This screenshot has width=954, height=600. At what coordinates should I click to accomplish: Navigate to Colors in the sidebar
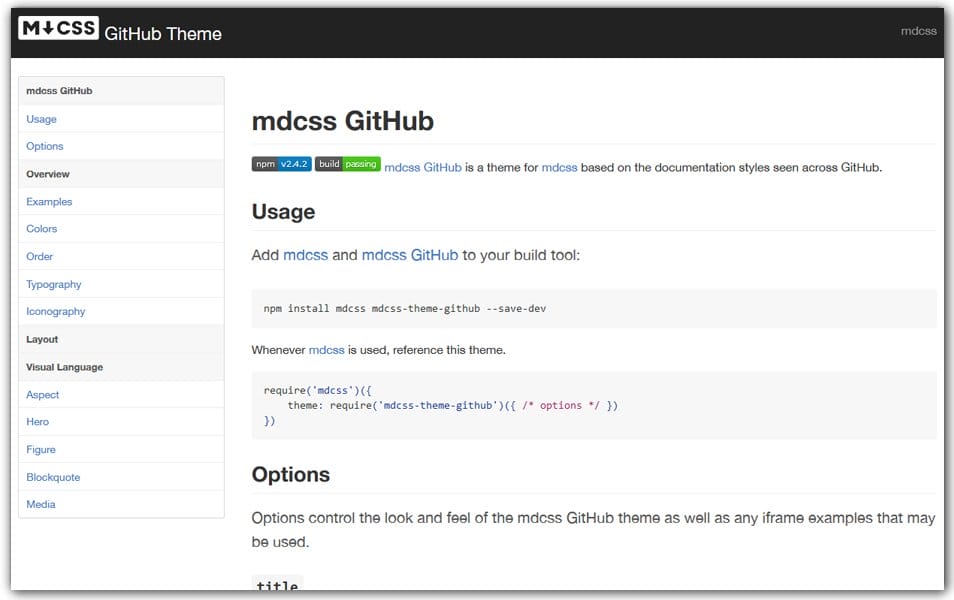41,229
